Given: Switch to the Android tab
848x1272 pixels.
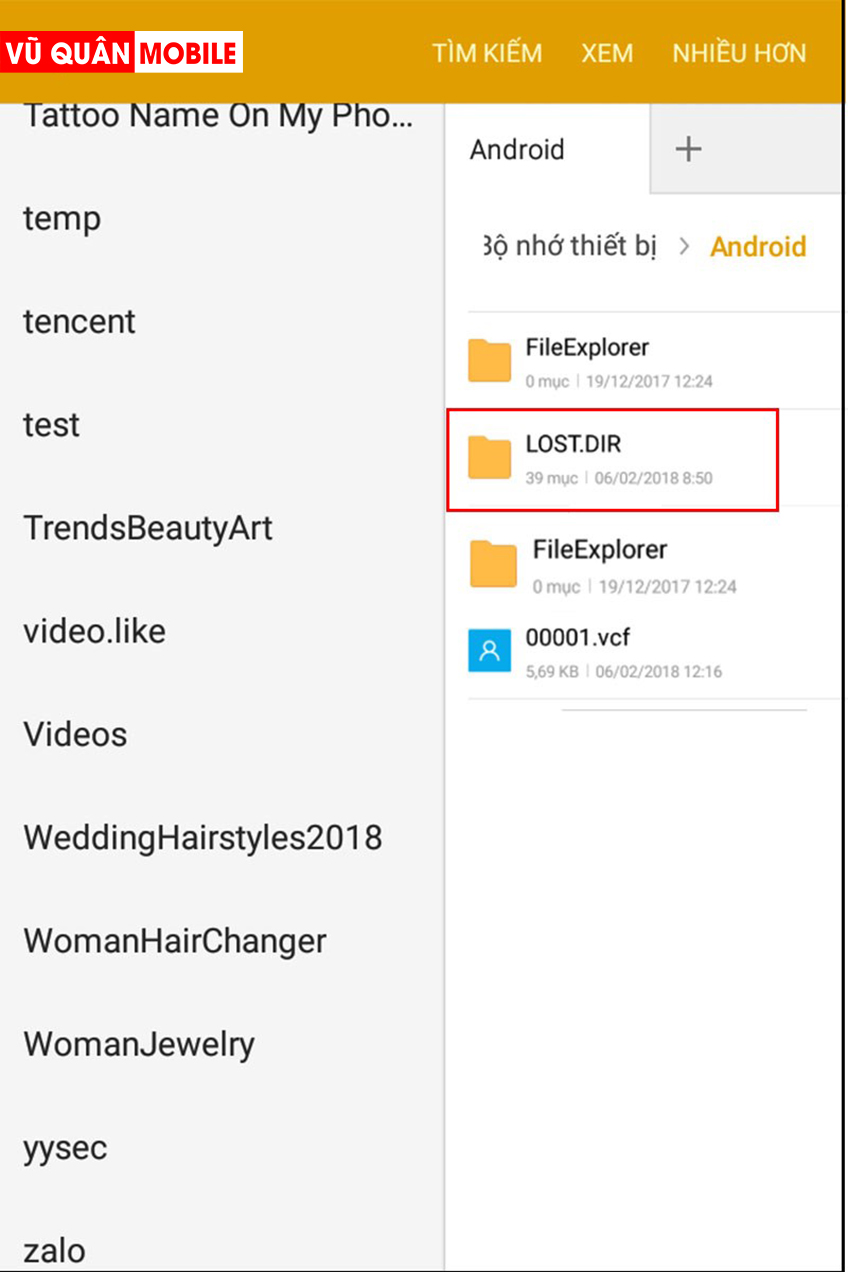Looking at the screenshot, I should (x=518, y=150).
